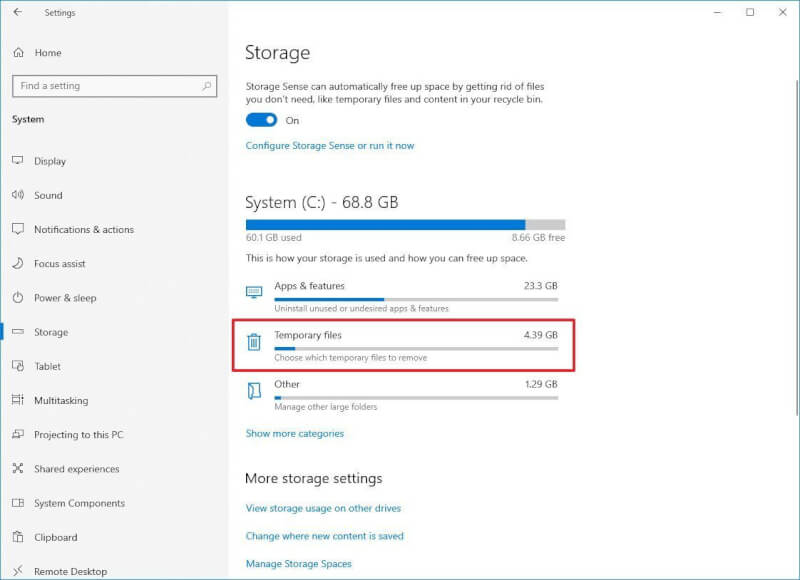Screen dimensions: 800x580
Task: Open Temporary files 4.39 GB entry
Action: [x=404, y=345]
